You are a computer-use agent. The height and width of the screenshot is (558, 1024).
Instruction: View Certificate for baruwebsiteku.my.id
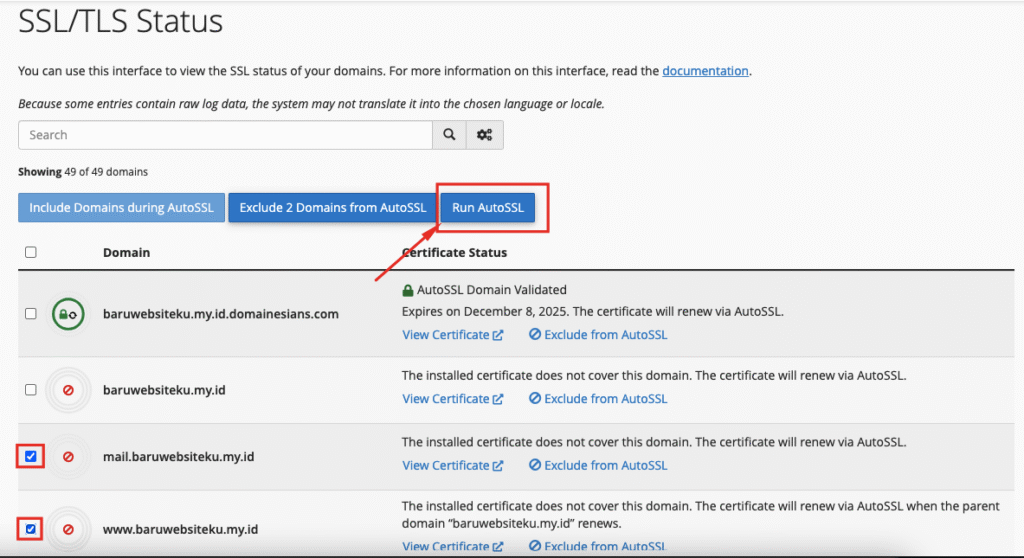(x=453, y=399)
